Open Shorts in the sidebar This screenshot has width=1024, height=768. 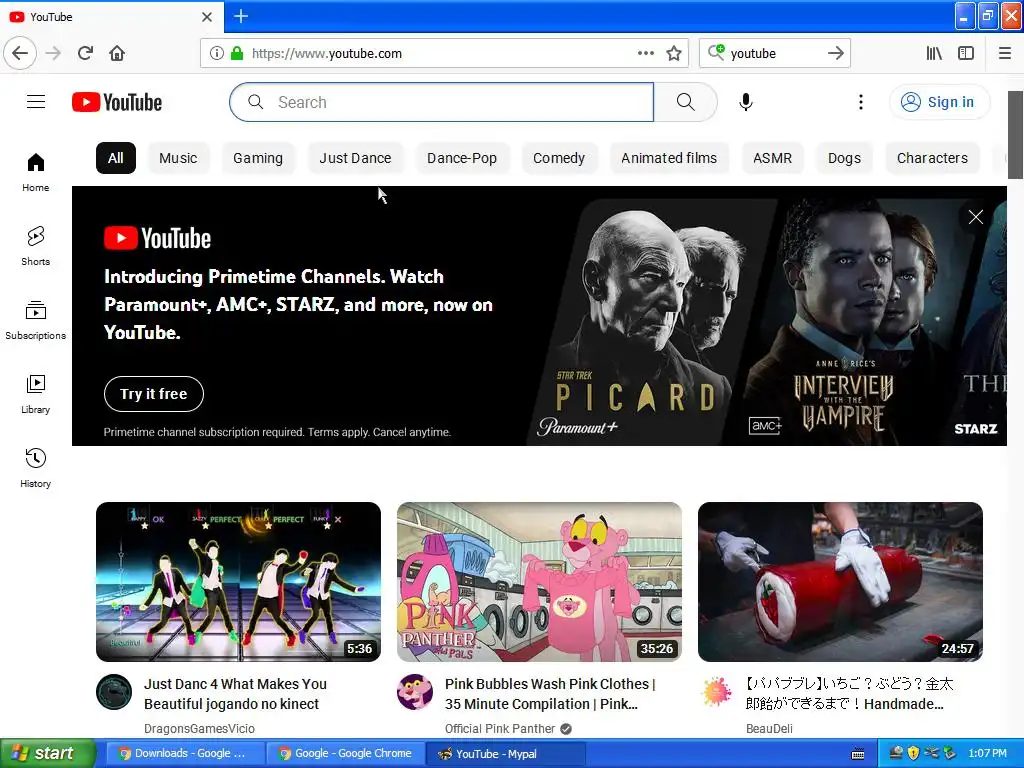point(35,246)
